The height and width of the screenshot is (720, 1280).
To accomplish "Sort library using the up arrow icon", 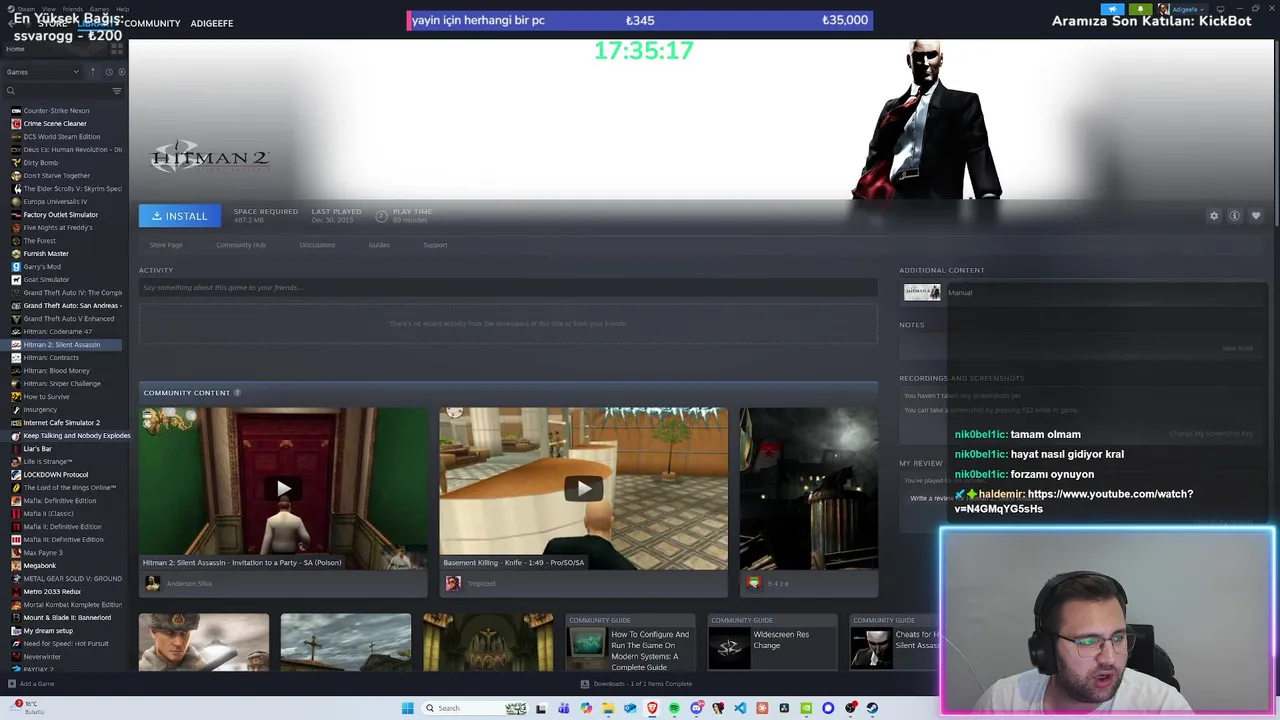I will [x=93, y=72].
